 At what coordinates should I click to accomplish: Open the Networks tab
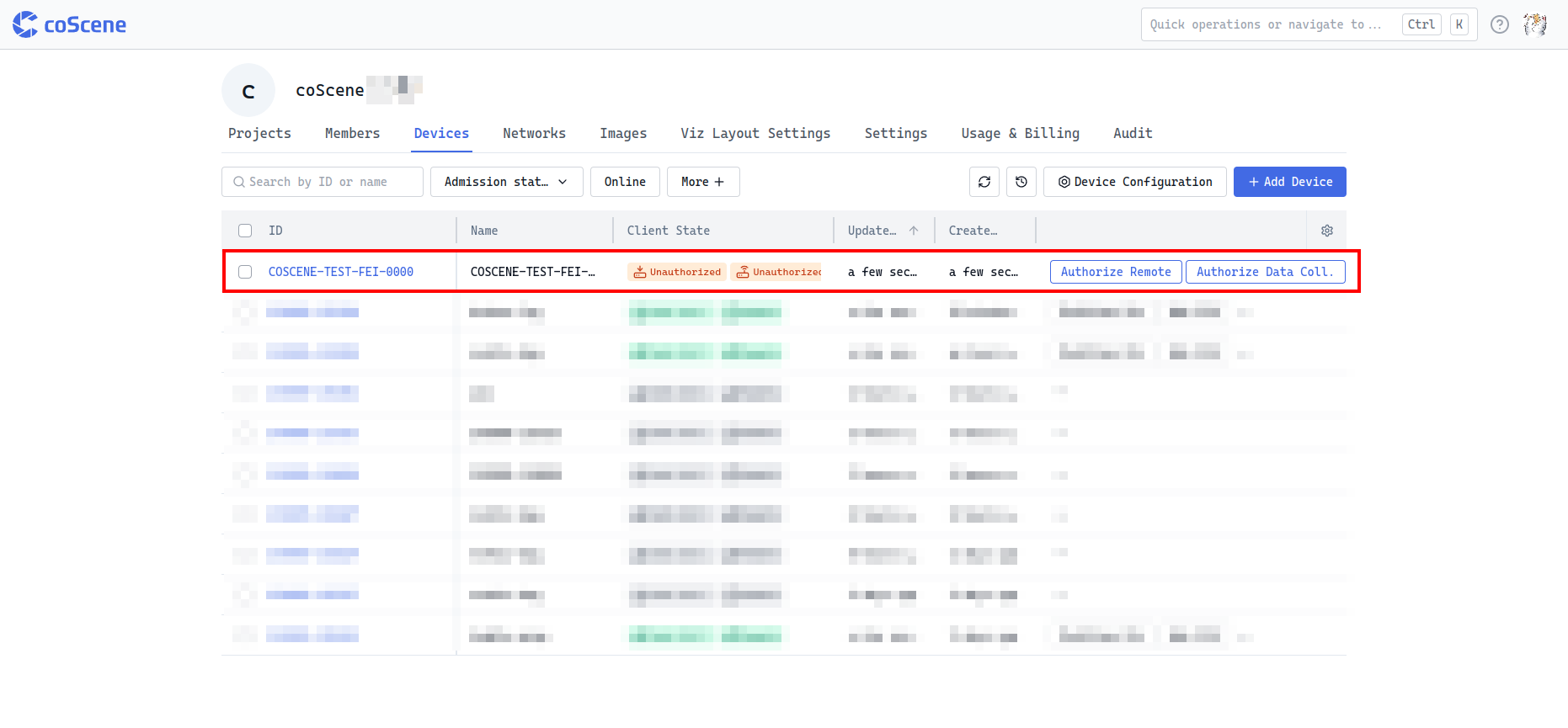coord(534,133)
